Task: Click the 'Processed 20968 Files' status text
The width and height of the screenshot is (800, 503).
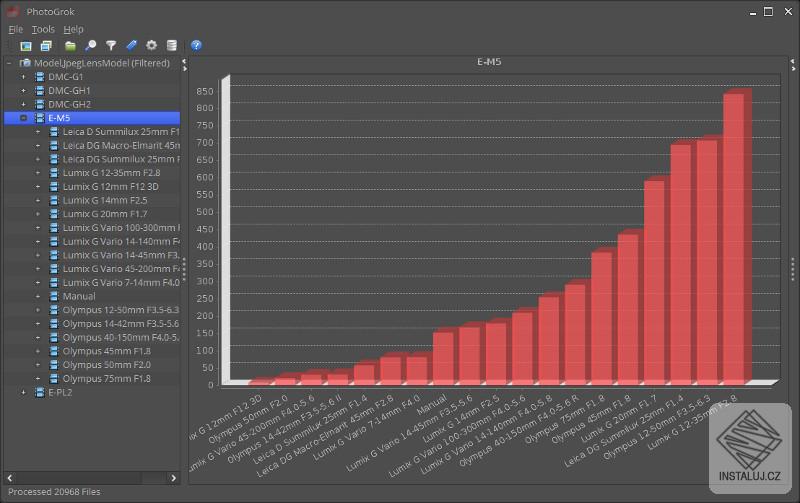Action: pos(54,492)
